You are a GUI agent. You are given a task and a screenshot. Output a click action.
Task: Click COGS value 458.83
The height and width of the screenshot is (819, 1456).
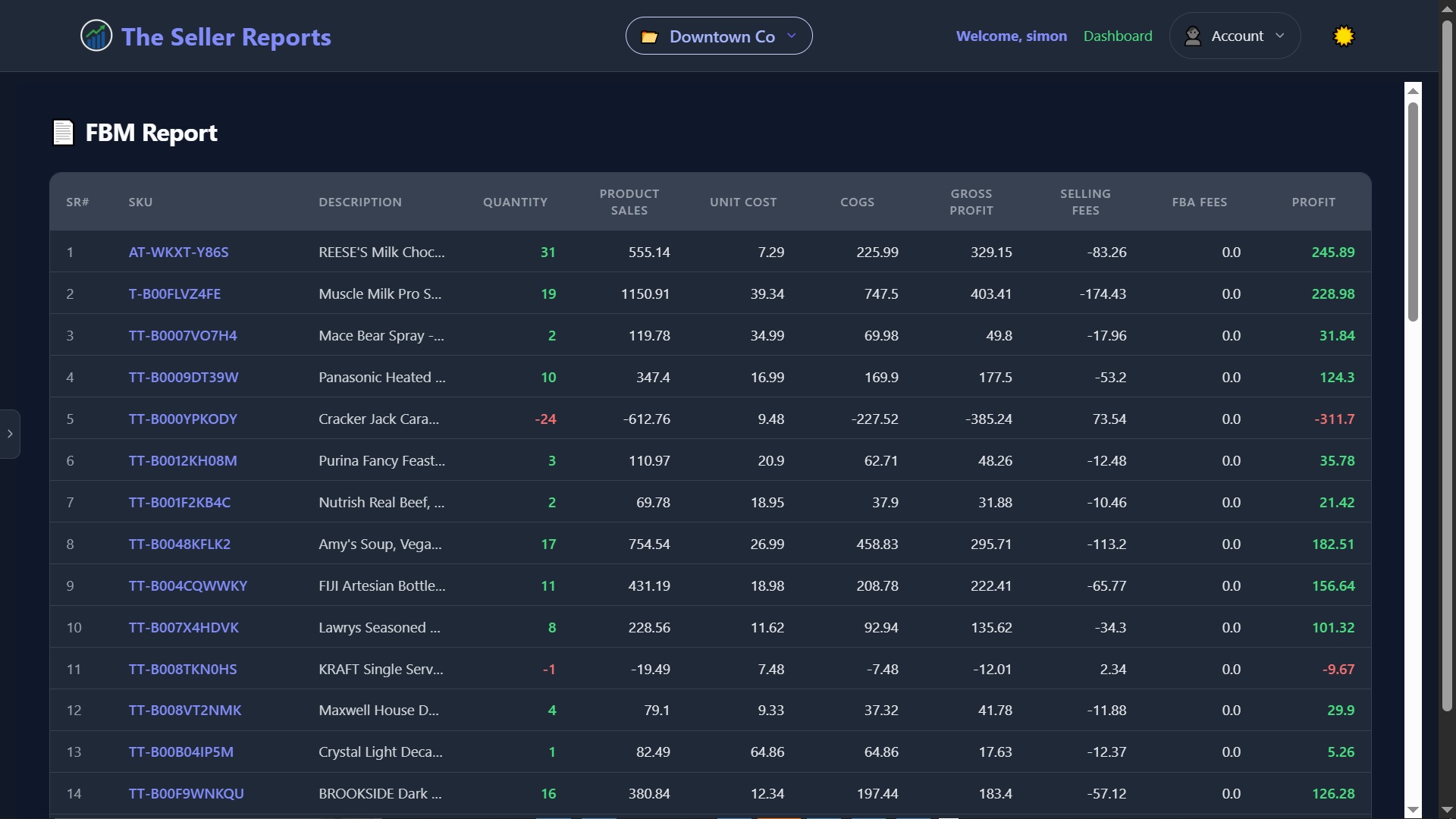(877, 544)
